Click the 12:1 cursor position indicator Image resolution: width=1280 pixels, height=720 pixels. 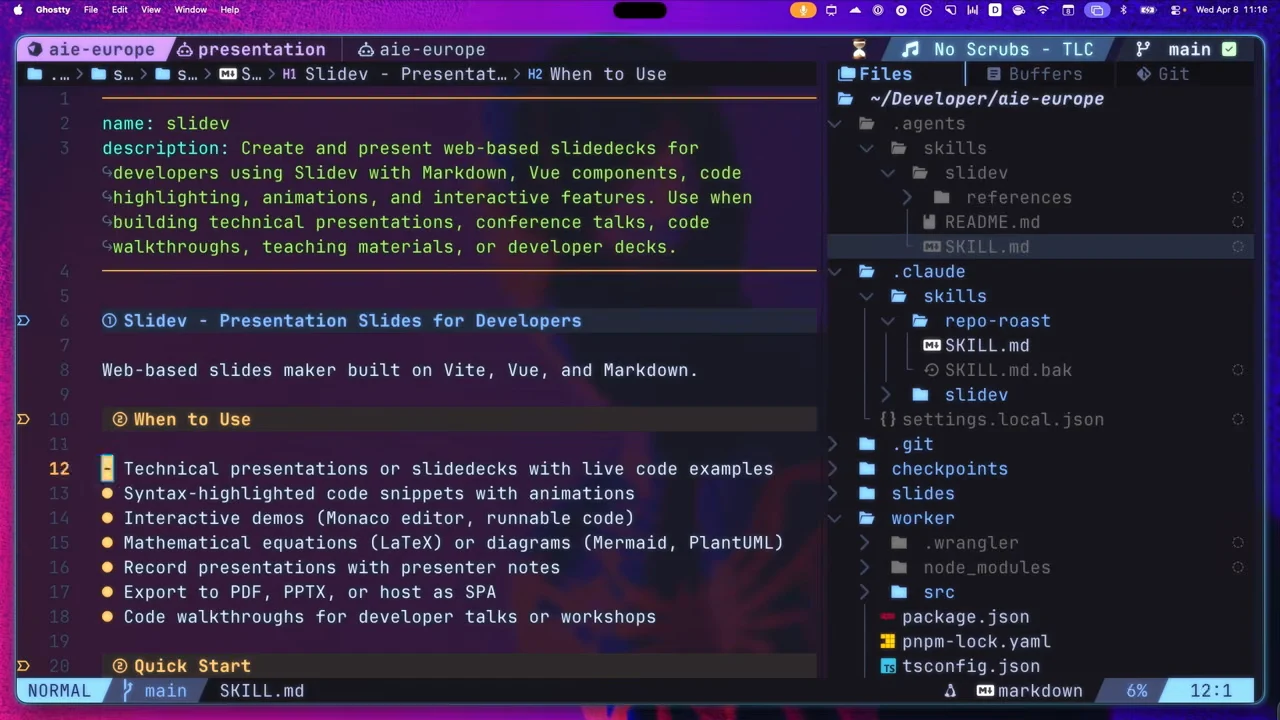click(1211, 691)
